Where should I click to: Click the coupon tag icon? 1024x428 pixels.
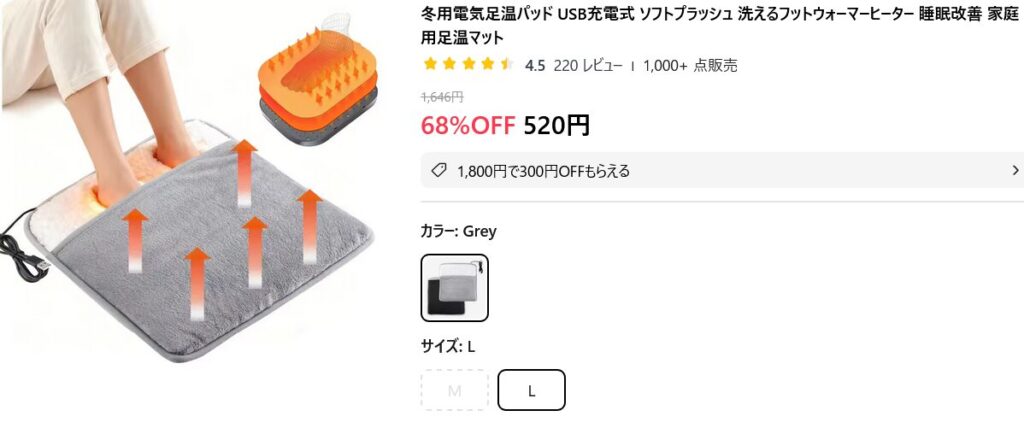pyautogui.click(x=438, y=171)
